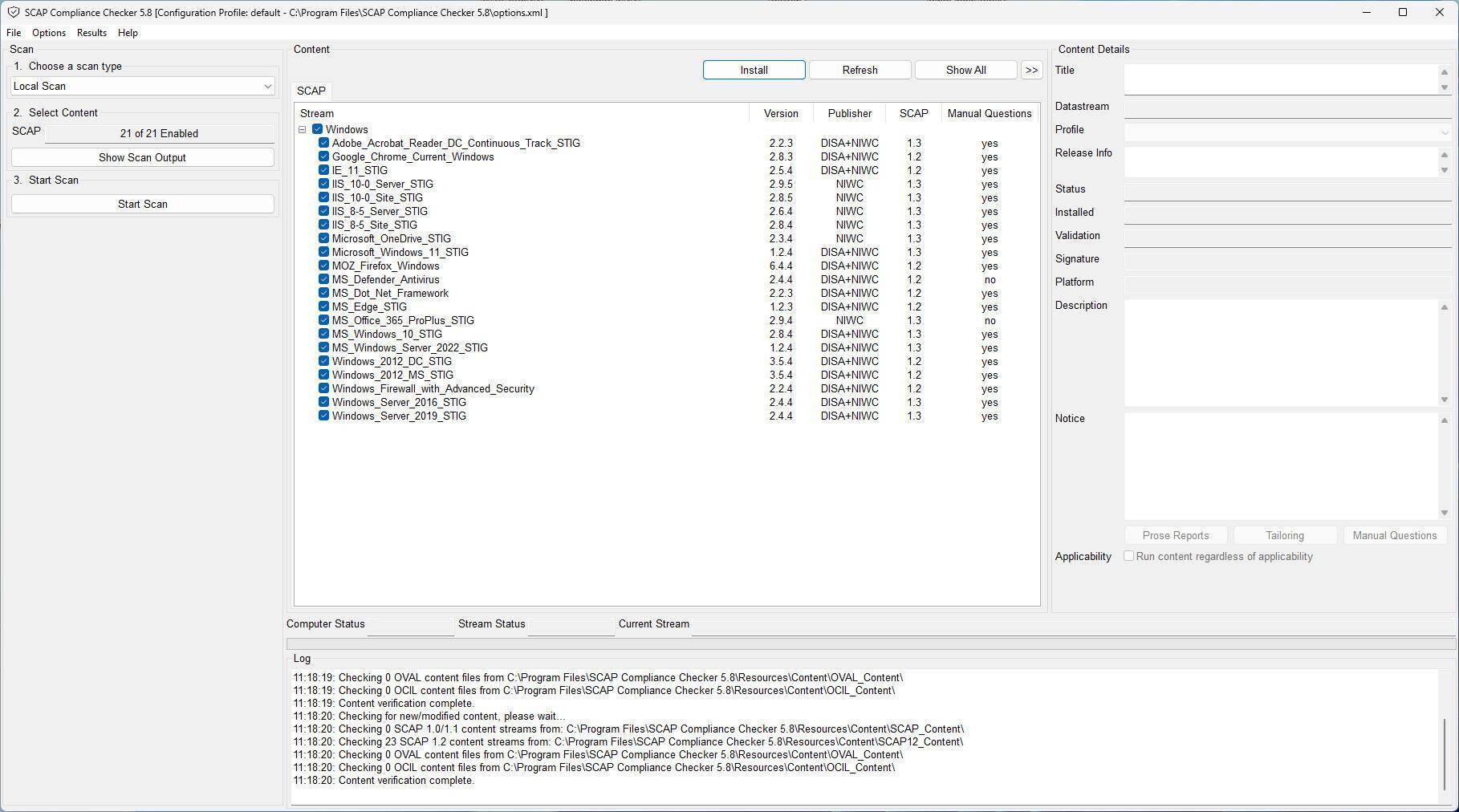
Task: Click Show Scan Output button
Action: point(142,157)
